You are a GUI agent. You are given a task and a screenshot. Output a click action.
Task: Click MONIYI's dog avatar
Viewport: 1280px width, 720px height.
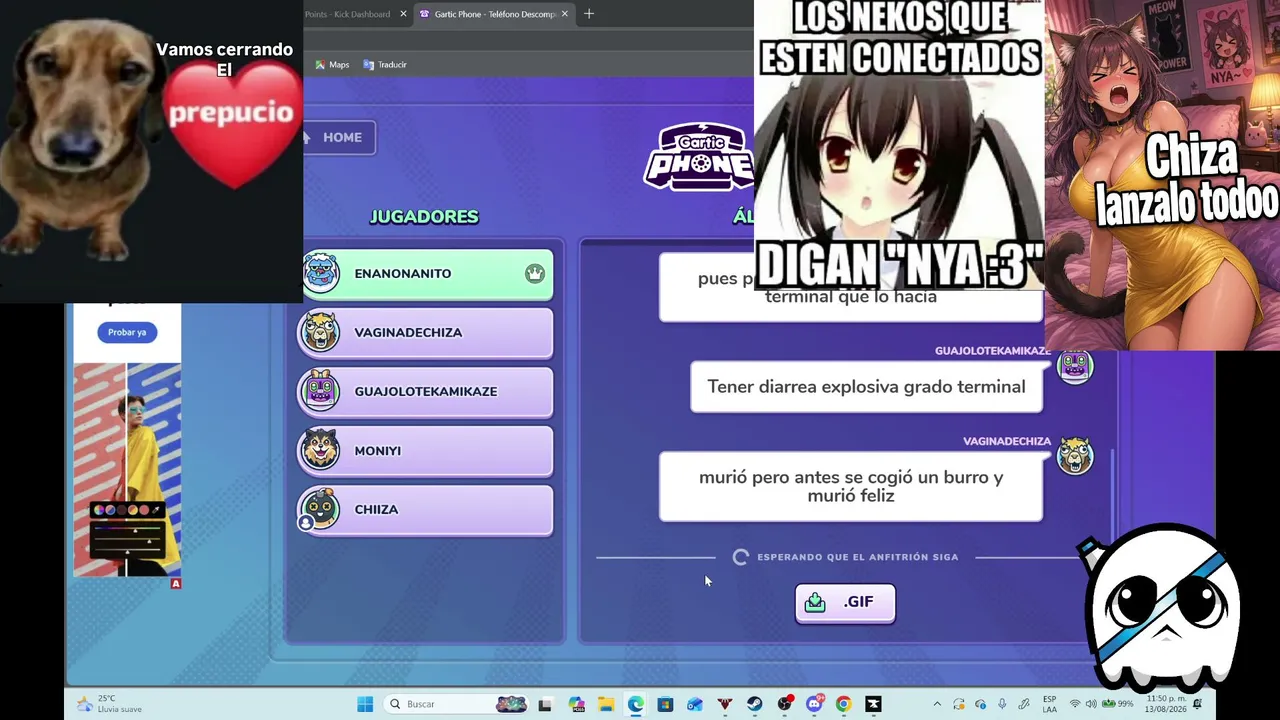(321, 450)
